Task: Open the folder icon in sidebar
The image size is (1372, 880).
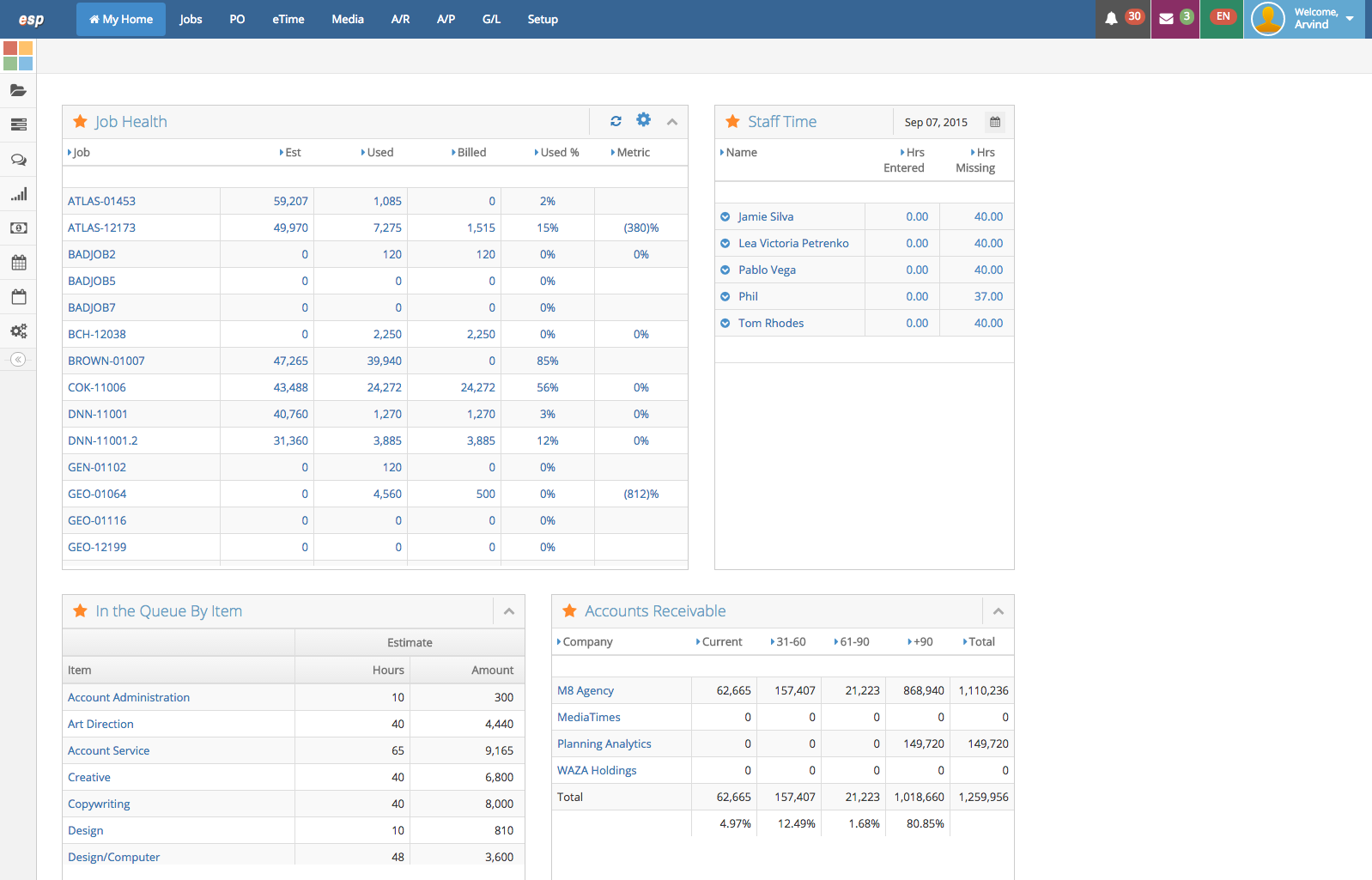Action: coord(18,90)
